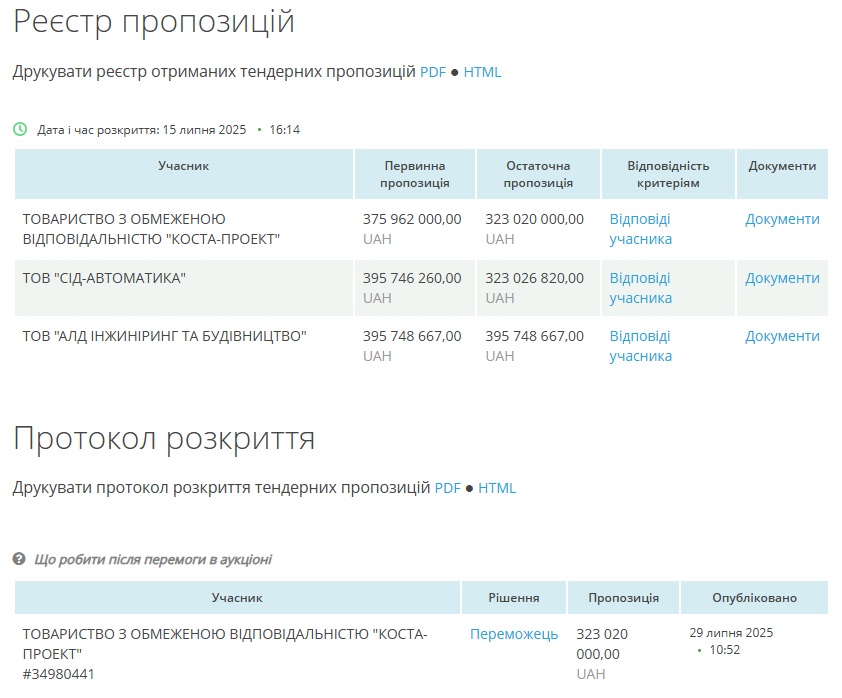842x698 pixels.
Task: Click final bid 323 020 000,00 in register
Action: (534, 219)
